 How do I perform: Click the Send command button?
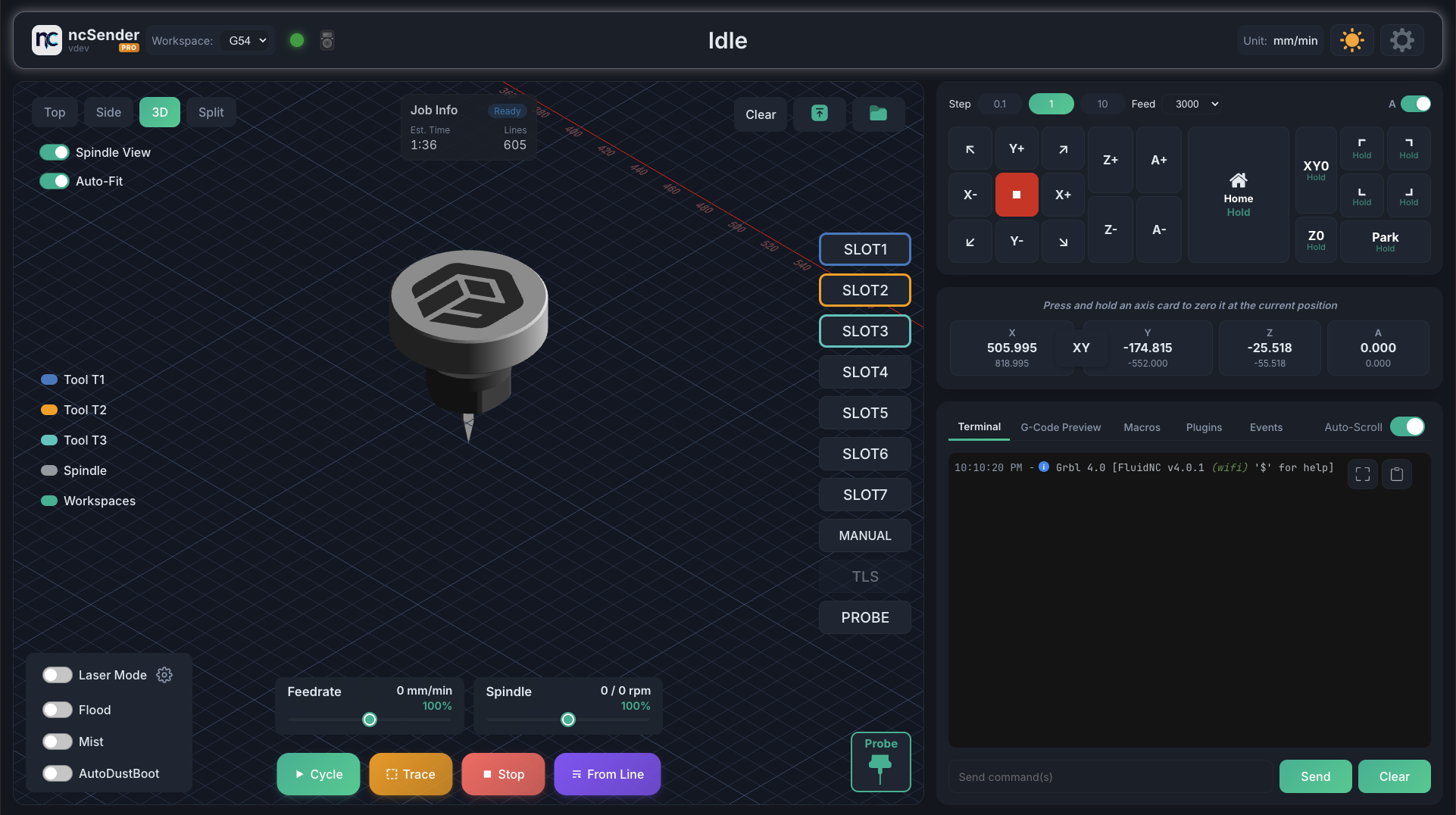pos(1316,776)
